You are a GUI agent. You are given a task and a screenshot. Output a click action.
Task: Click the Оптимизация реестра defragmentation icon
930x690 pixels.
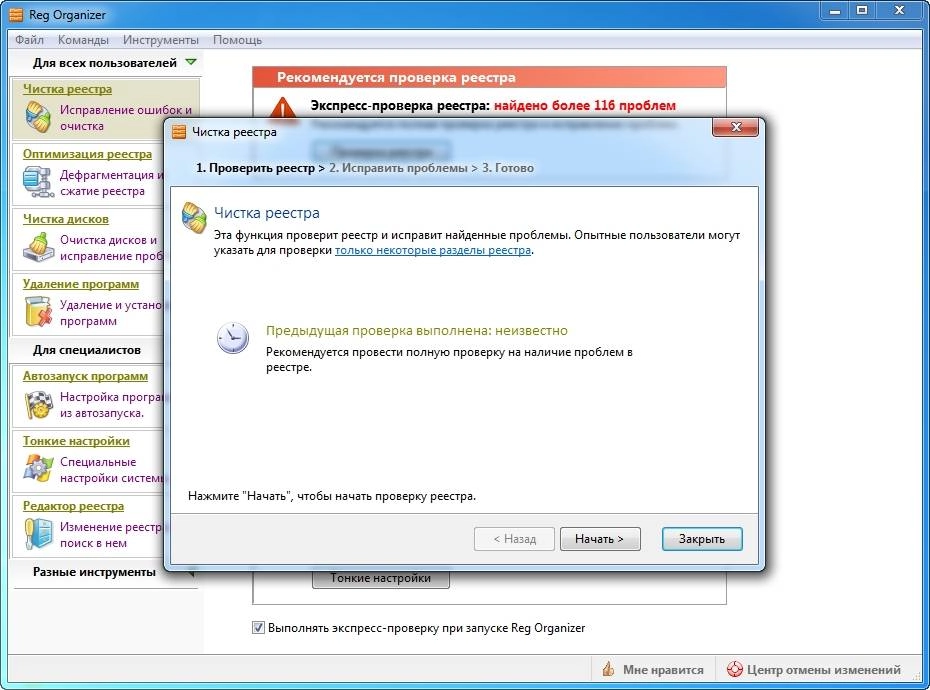(x=38, y=182)
